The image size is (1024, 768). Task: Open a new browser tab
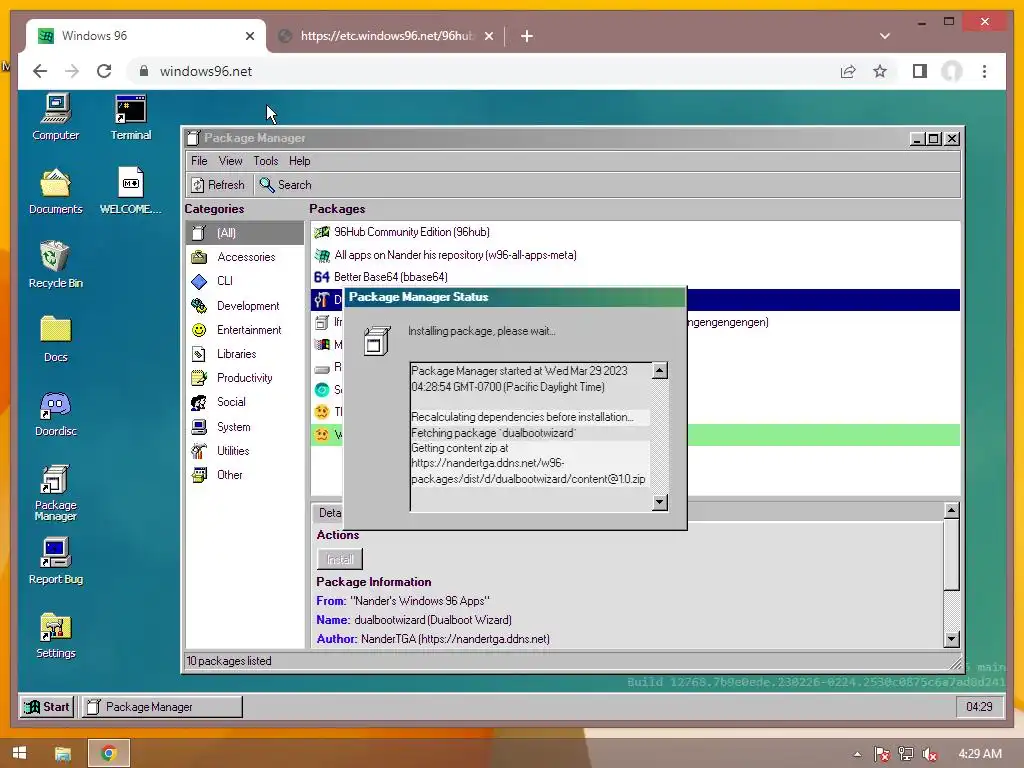(526, 36)
